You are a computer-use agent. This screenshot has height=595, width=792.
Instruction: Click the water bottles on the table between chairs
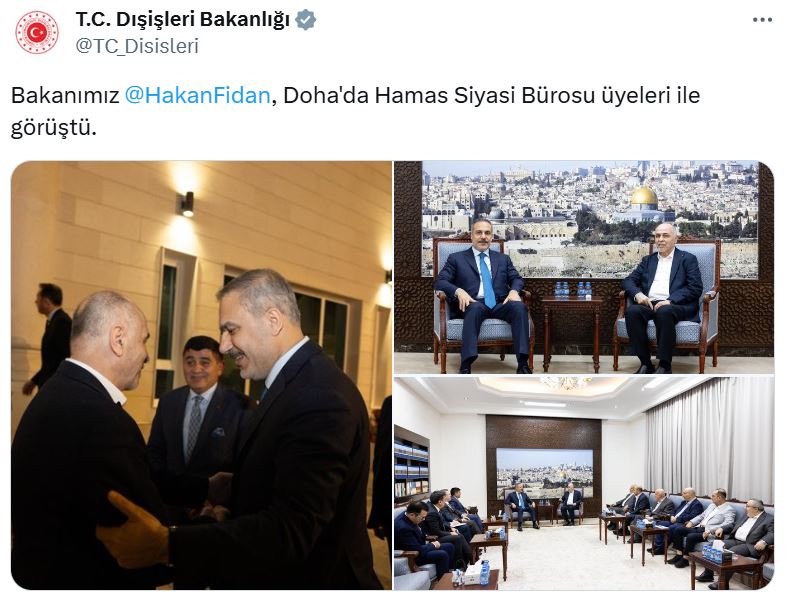573,290
